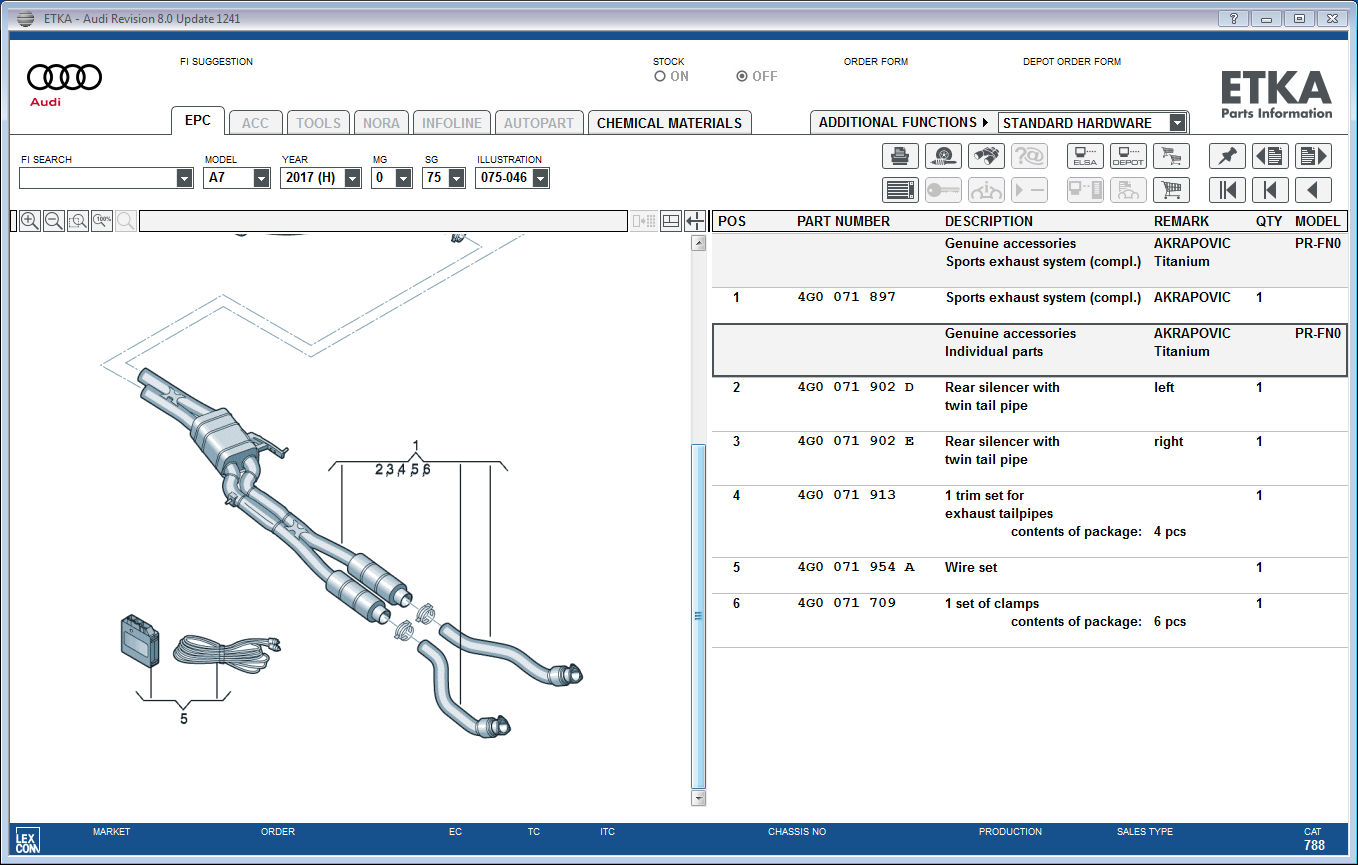Switch to the EPC tab
This screenshot has width=1358, height=865.
198,121
